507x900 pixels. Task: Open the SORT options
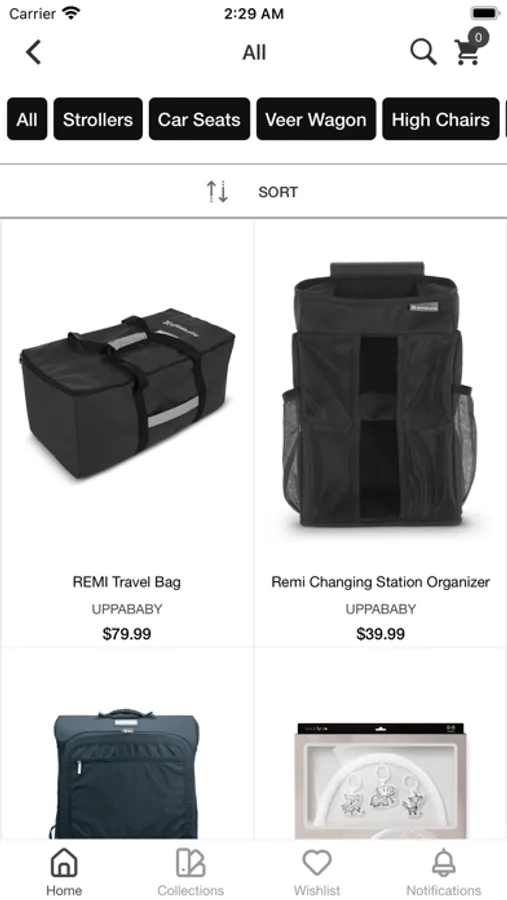[278, 192]
